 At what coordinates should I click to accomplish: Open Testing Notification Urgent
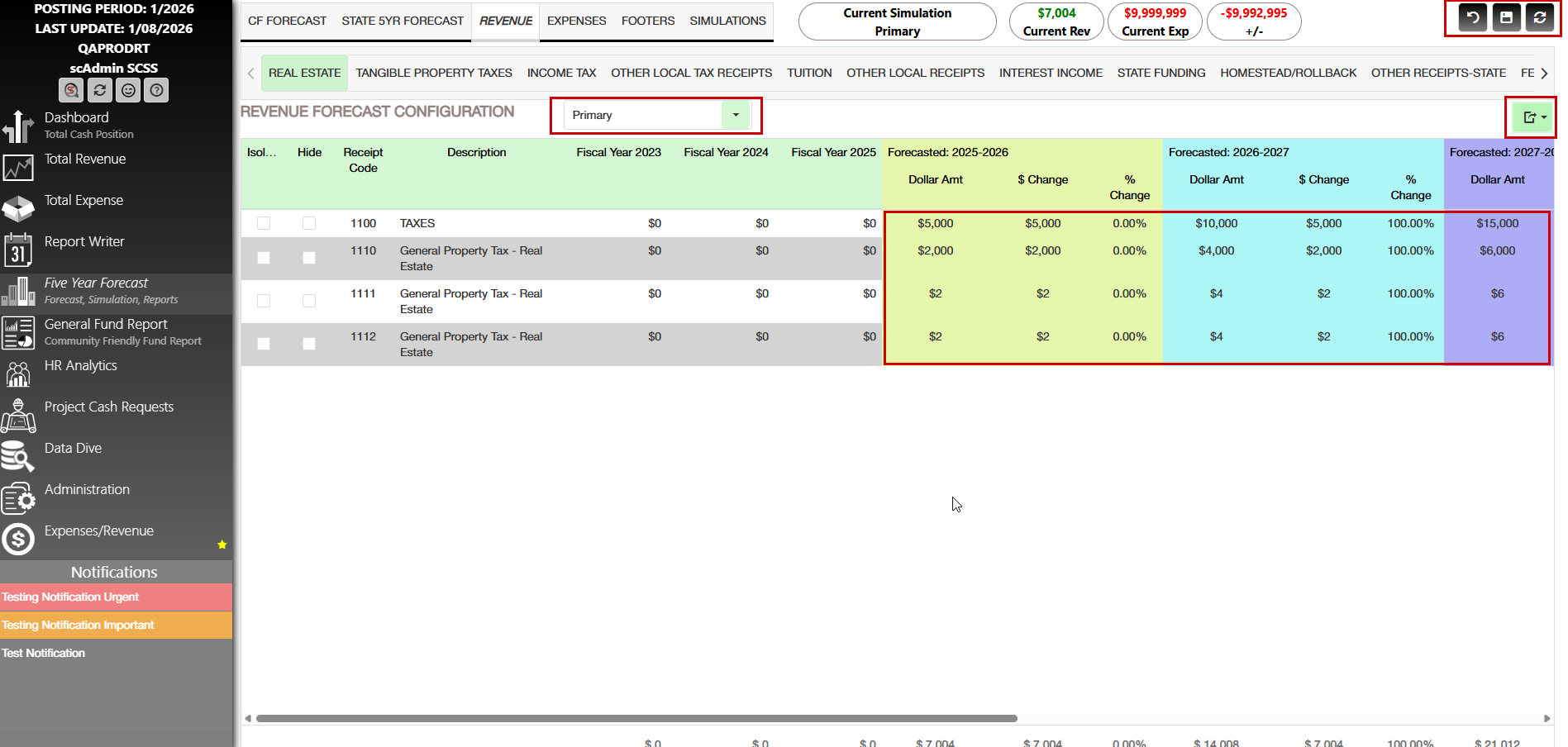coord(116,597)
